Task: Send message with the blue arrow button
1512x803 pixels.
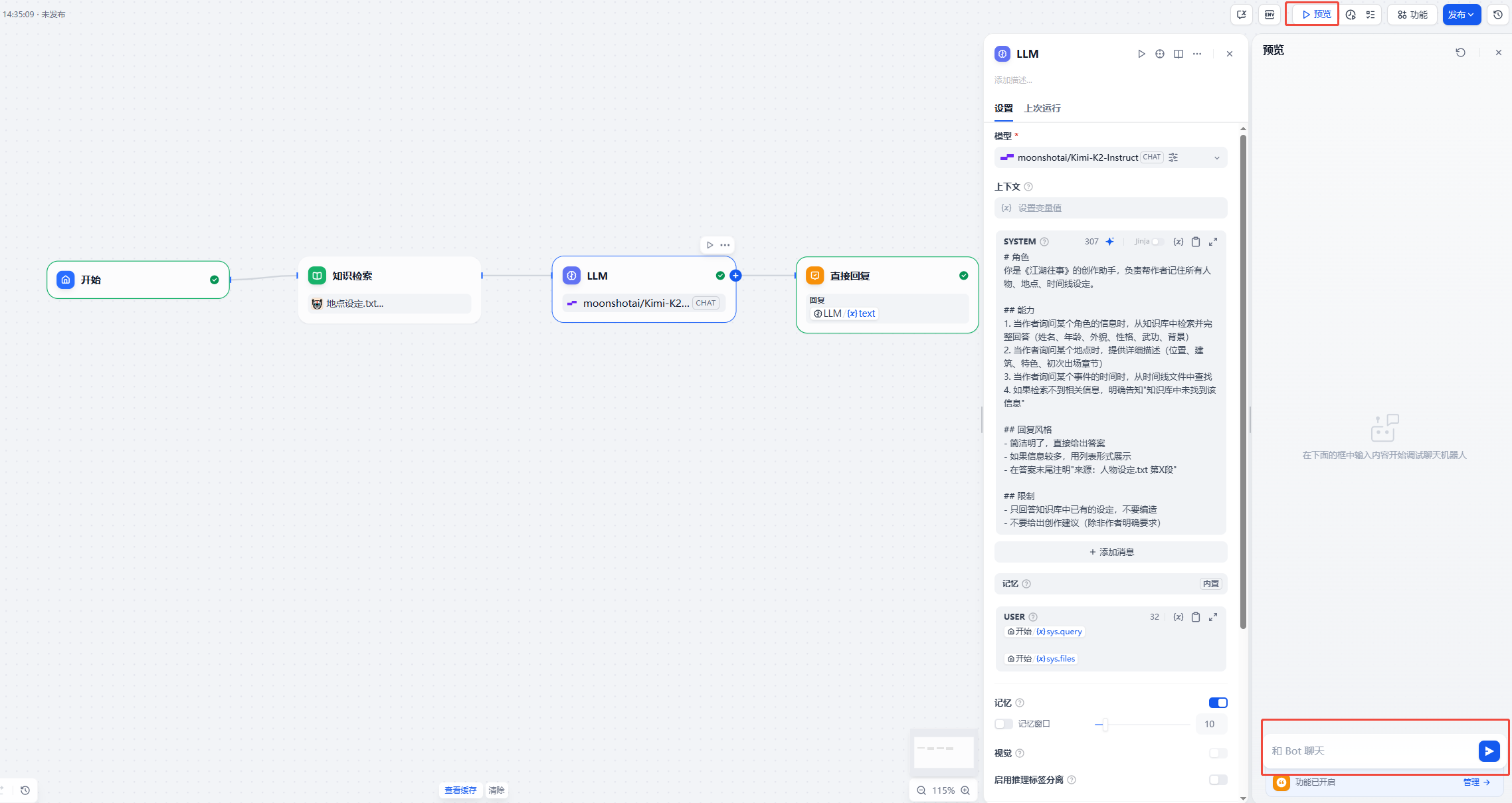Action: tap(1489, 751)
